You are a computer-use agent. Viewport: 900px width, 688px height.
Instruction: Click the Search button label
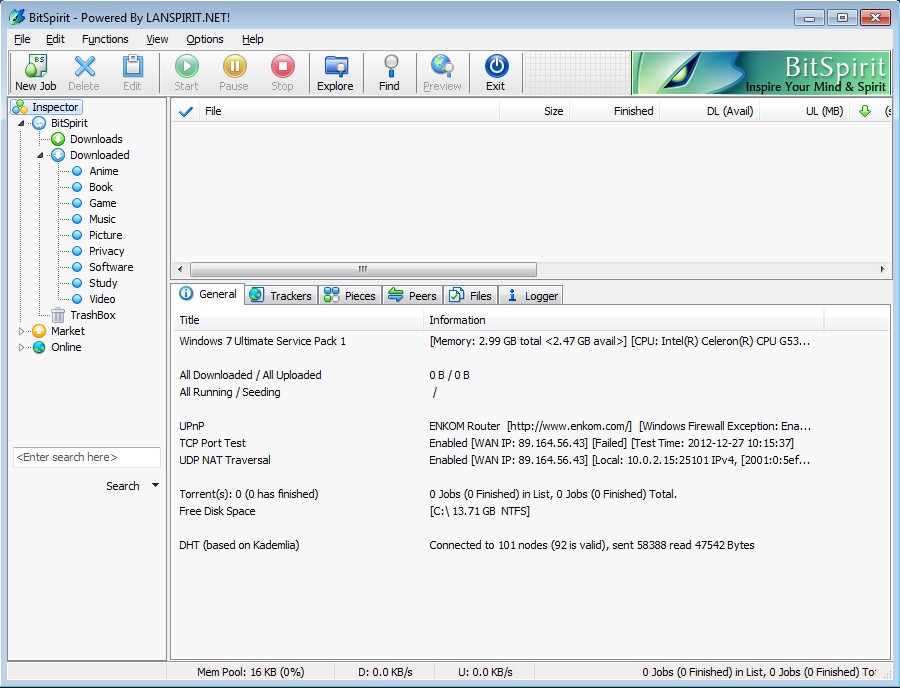tap(123, 486)
